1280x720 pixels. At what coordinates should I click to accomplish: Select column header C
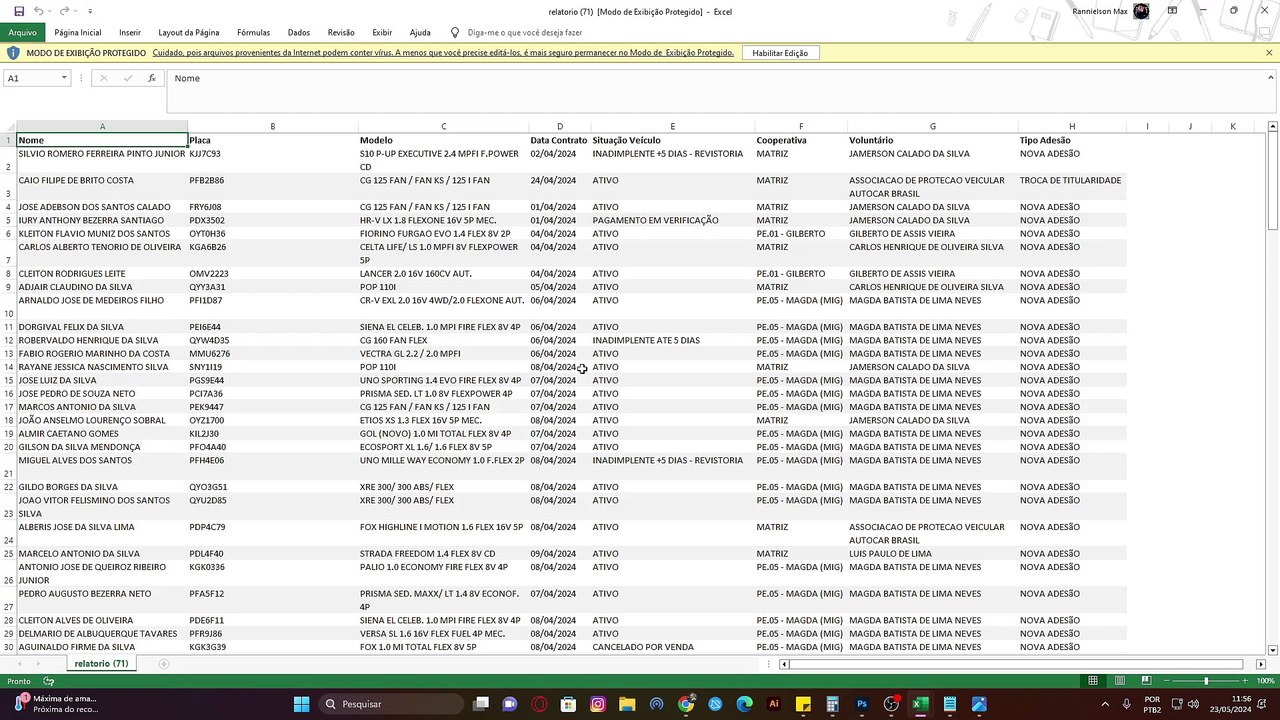[443, 127]
